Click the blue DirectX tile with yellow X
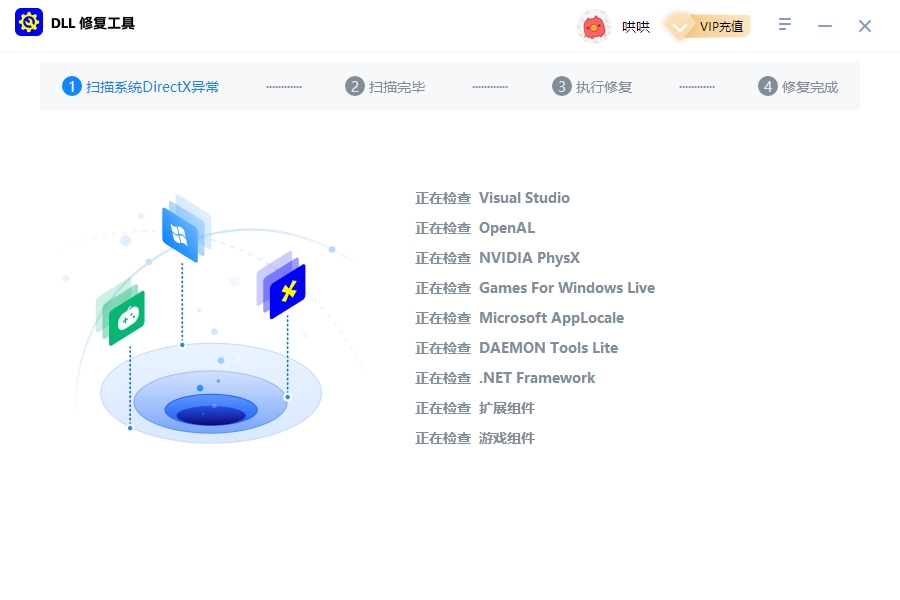 (285, 290)
